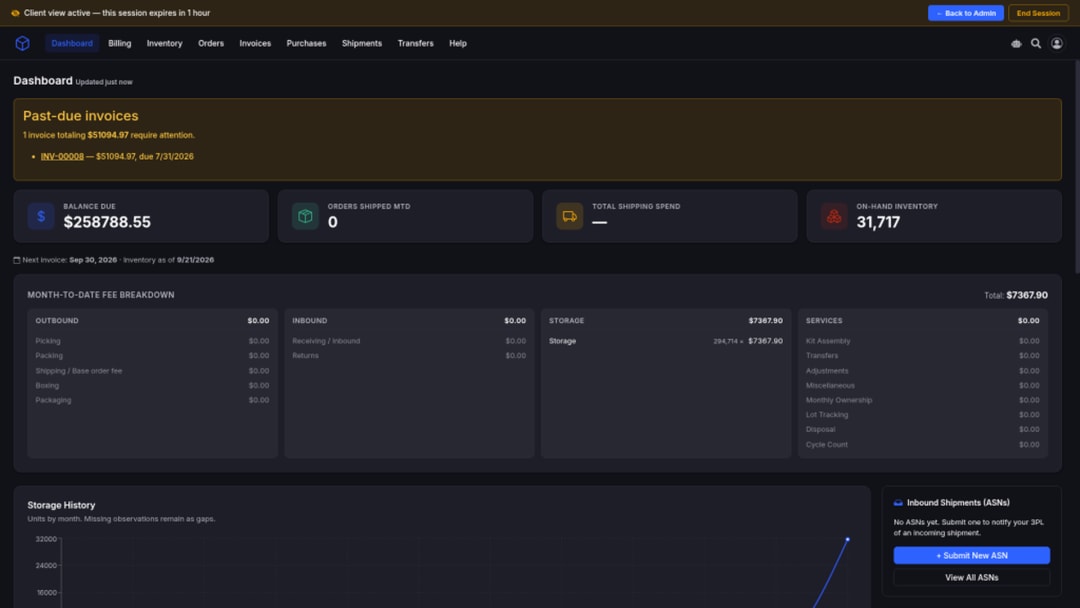The height and width of the screenshot is (608, 1080).
Task: Open the Shipments page
Action: tap(362, 43)
